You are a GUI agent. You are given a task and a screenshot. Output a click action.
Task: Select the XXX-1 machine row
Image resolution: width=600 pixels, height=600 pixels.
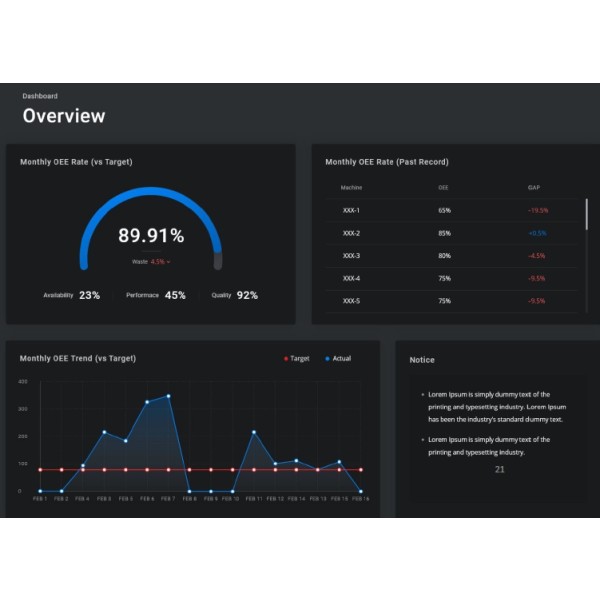452,210
